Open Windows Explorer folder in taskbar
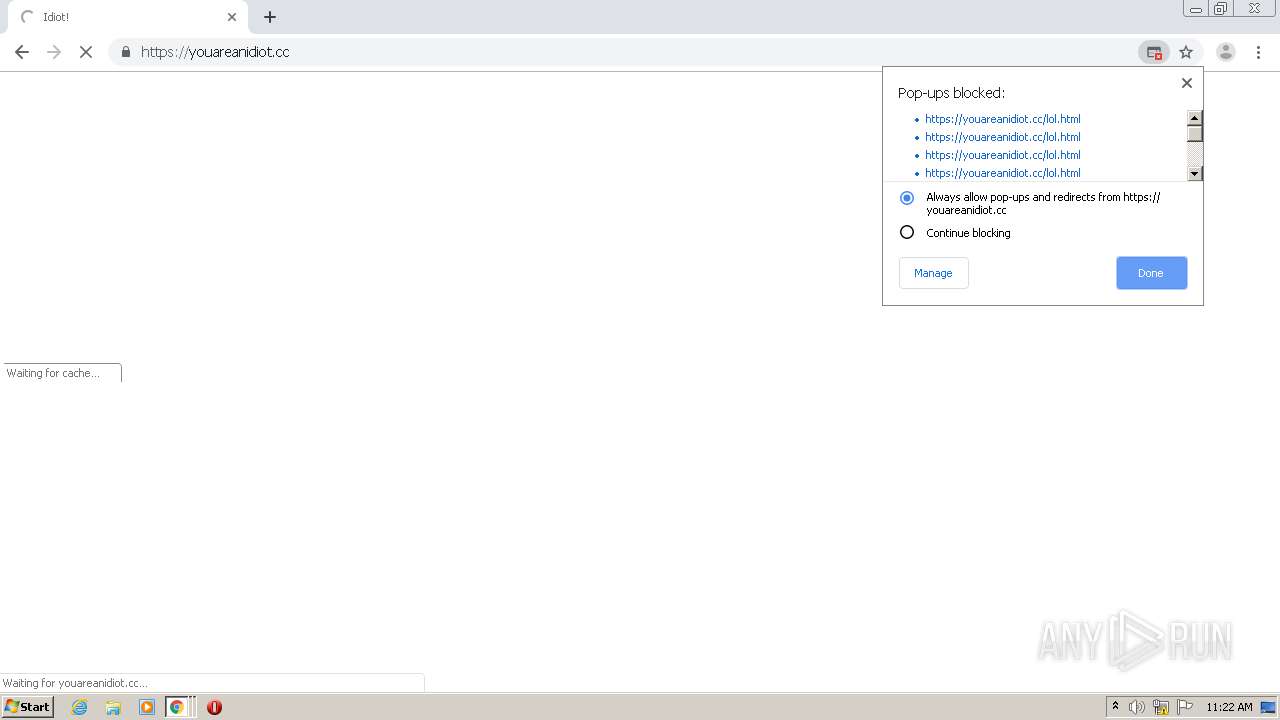 (x=113, y=707)
